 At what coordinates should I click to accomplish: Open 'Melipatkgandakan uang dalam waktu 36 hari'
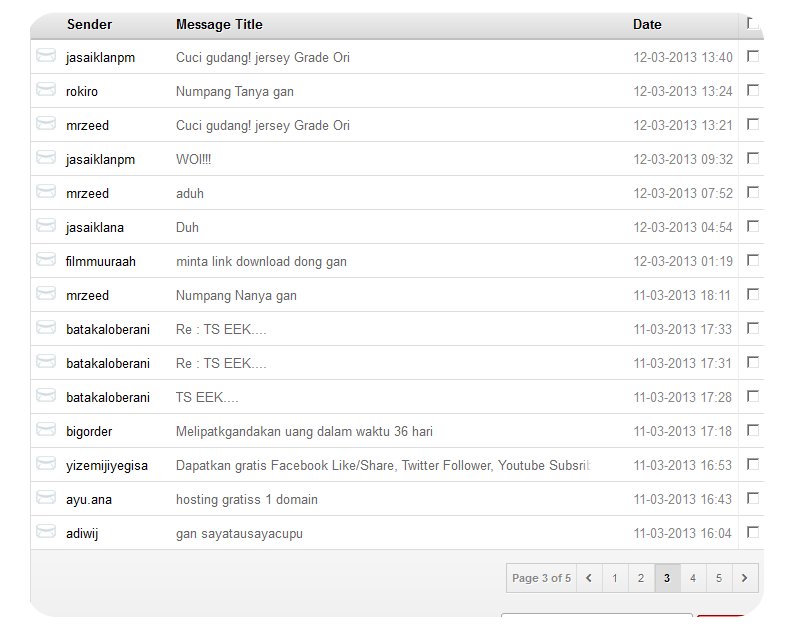(x=304, y=431)
